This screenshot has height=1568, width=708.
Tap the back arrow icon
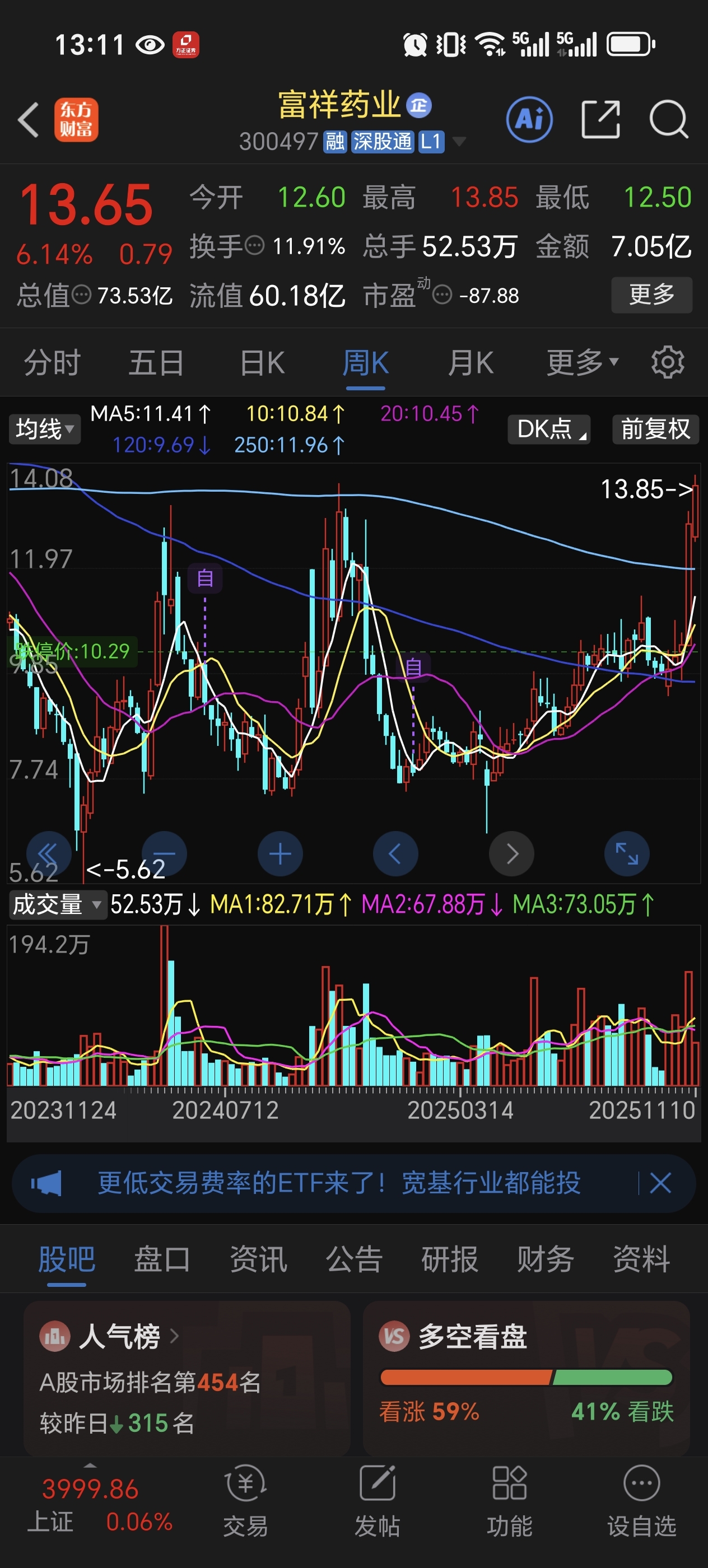[28, 119]
